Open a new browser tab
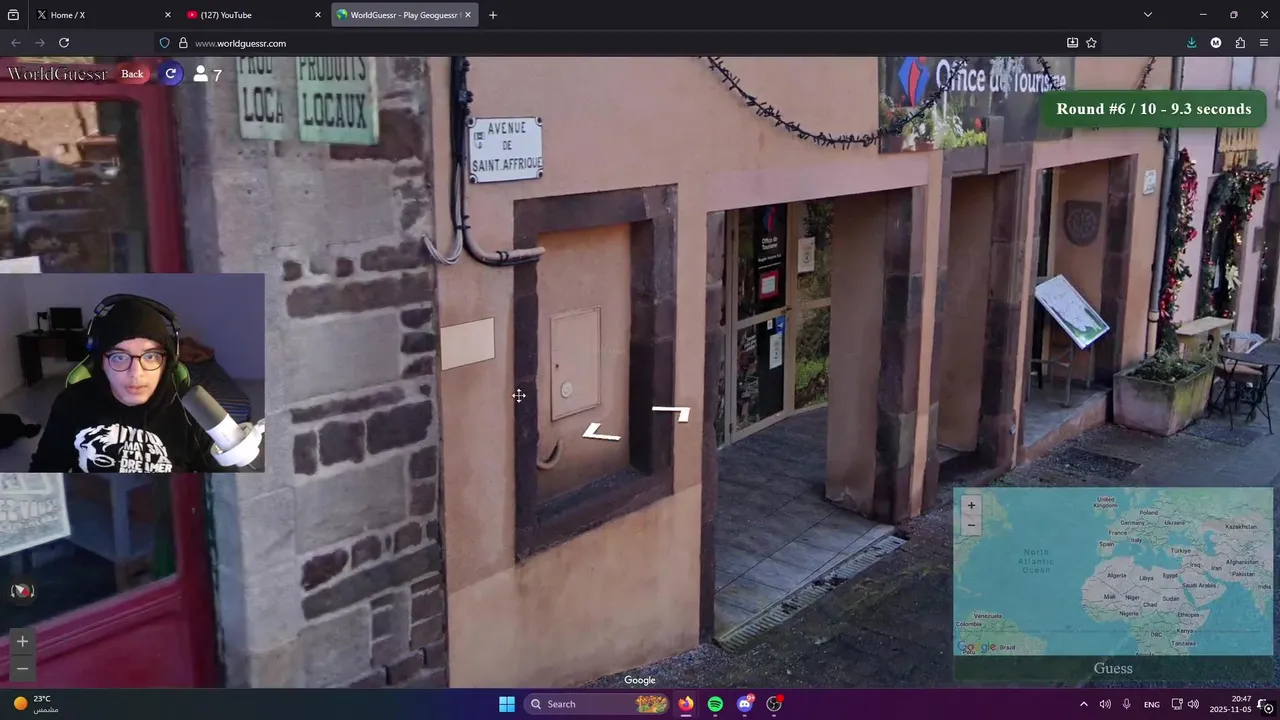Viewport: 1280px width, 720px height. [x=492, y=15]
